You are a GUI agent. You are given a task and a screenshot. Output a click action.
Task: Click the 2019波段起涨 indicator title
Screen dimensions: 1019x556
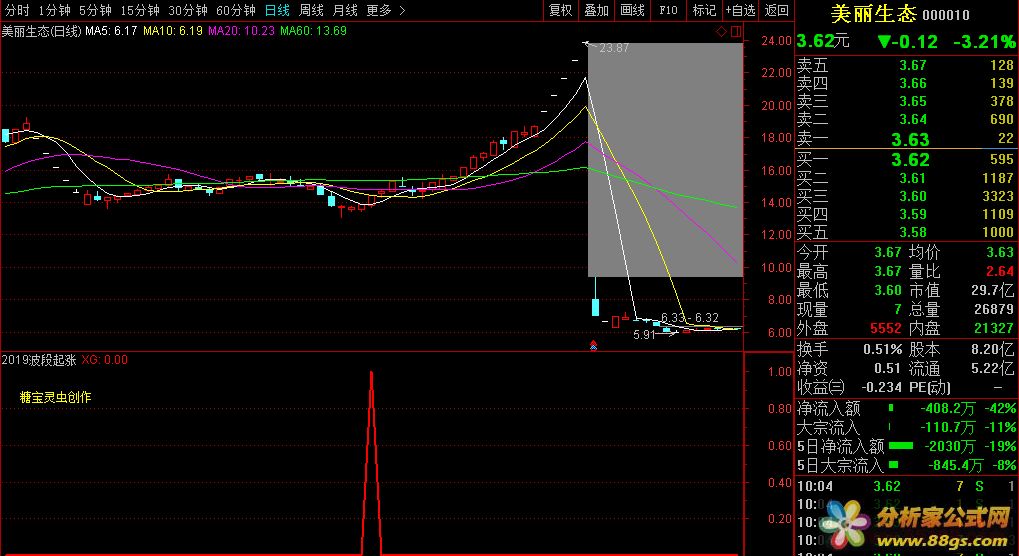click(40, 360)
